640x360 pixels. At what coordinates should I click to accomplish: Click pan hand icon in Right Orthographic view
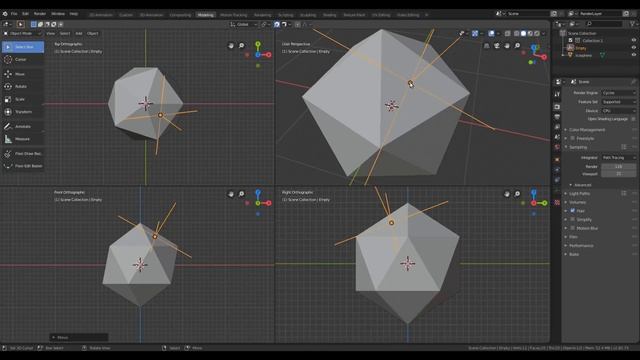pyautogui.click(x=507, y=194)
